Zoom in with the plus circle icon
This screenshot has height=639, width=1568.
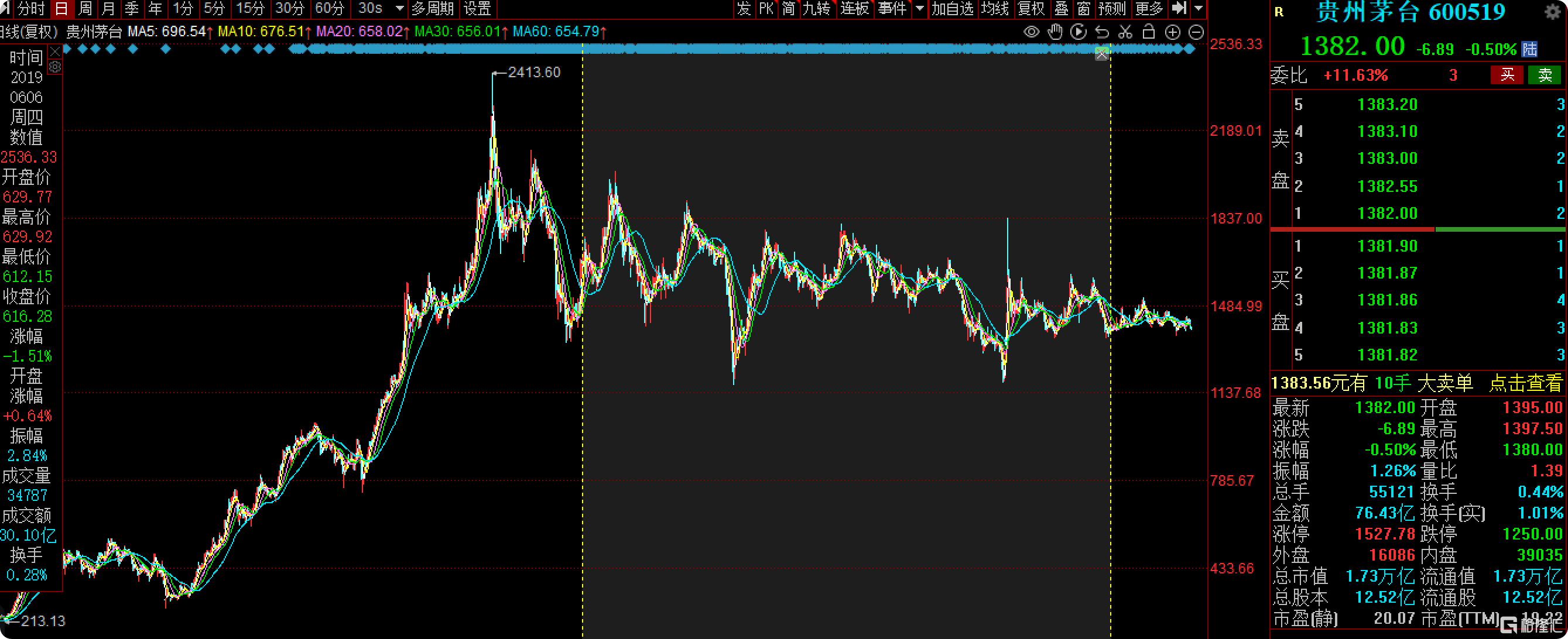(1172, 32)
